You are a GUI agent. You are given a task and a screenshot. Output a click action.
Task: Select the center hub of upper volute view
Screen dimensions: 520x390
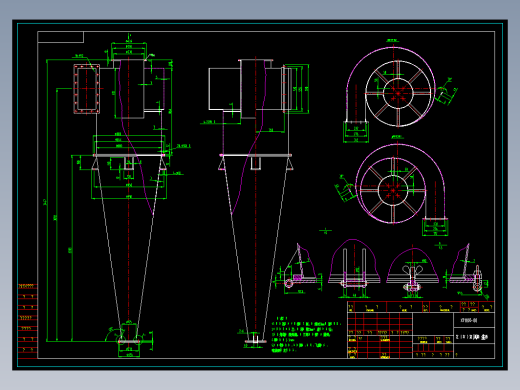(x=398, y=93)
